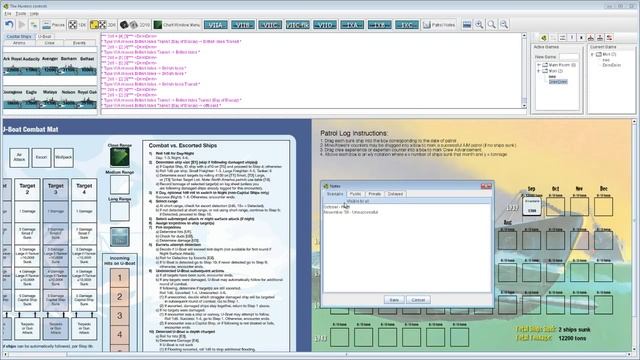Click the Long Range box

pyautogui.click(x=120, y=212)
